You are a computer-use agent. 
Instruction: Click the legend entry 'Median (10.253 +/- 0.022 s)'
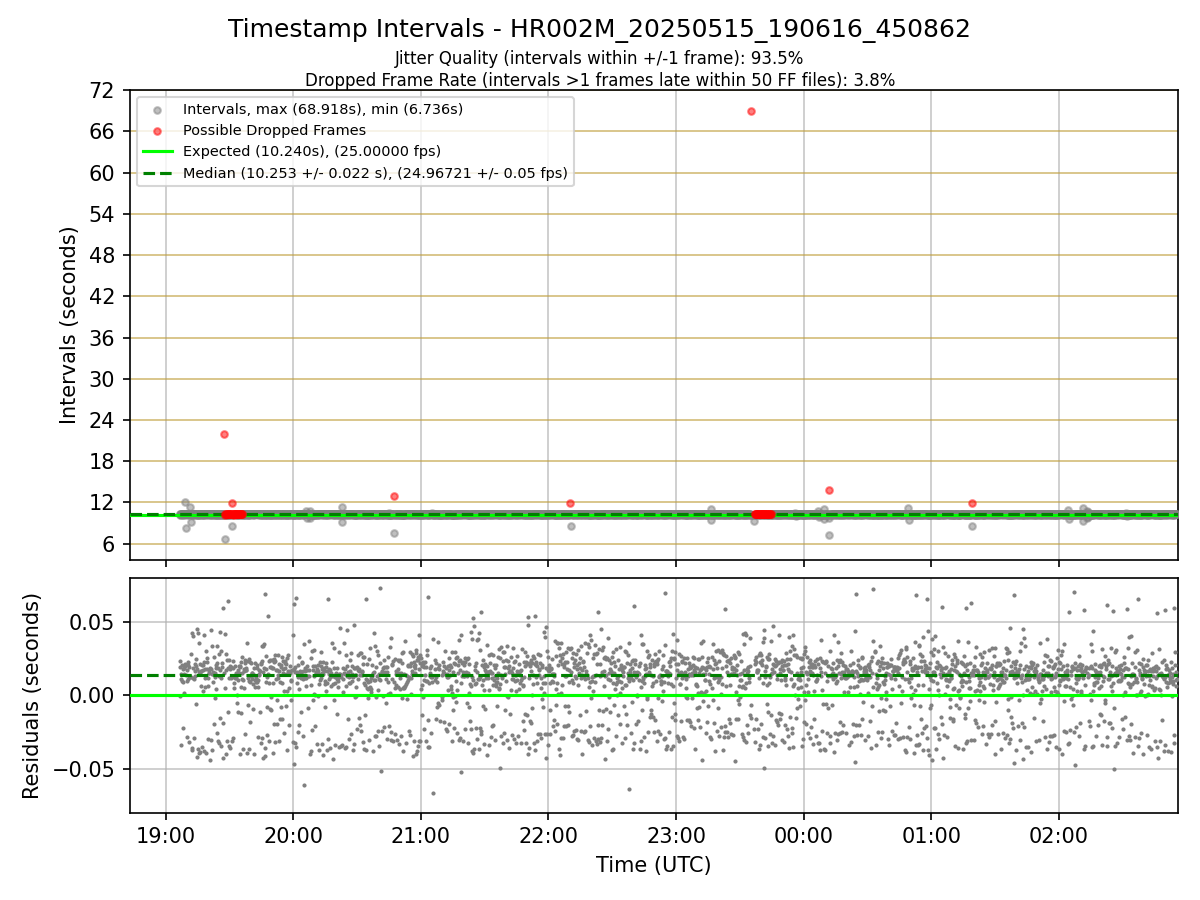pyautogui.click(x=375, y=173)
